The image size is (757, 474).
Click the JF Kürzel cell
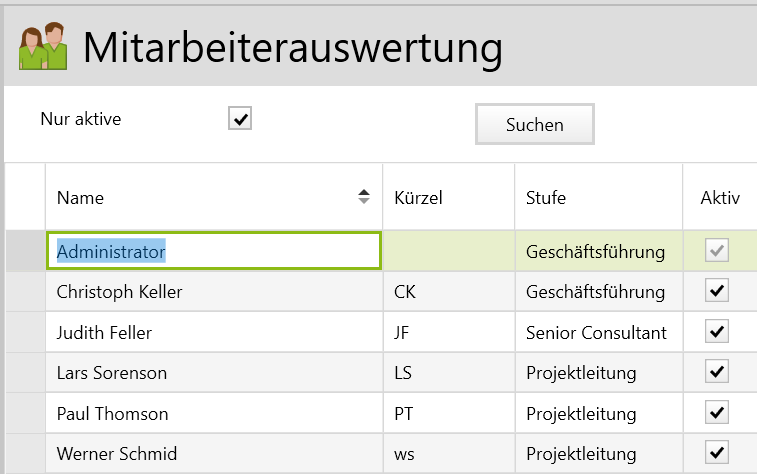448,332
